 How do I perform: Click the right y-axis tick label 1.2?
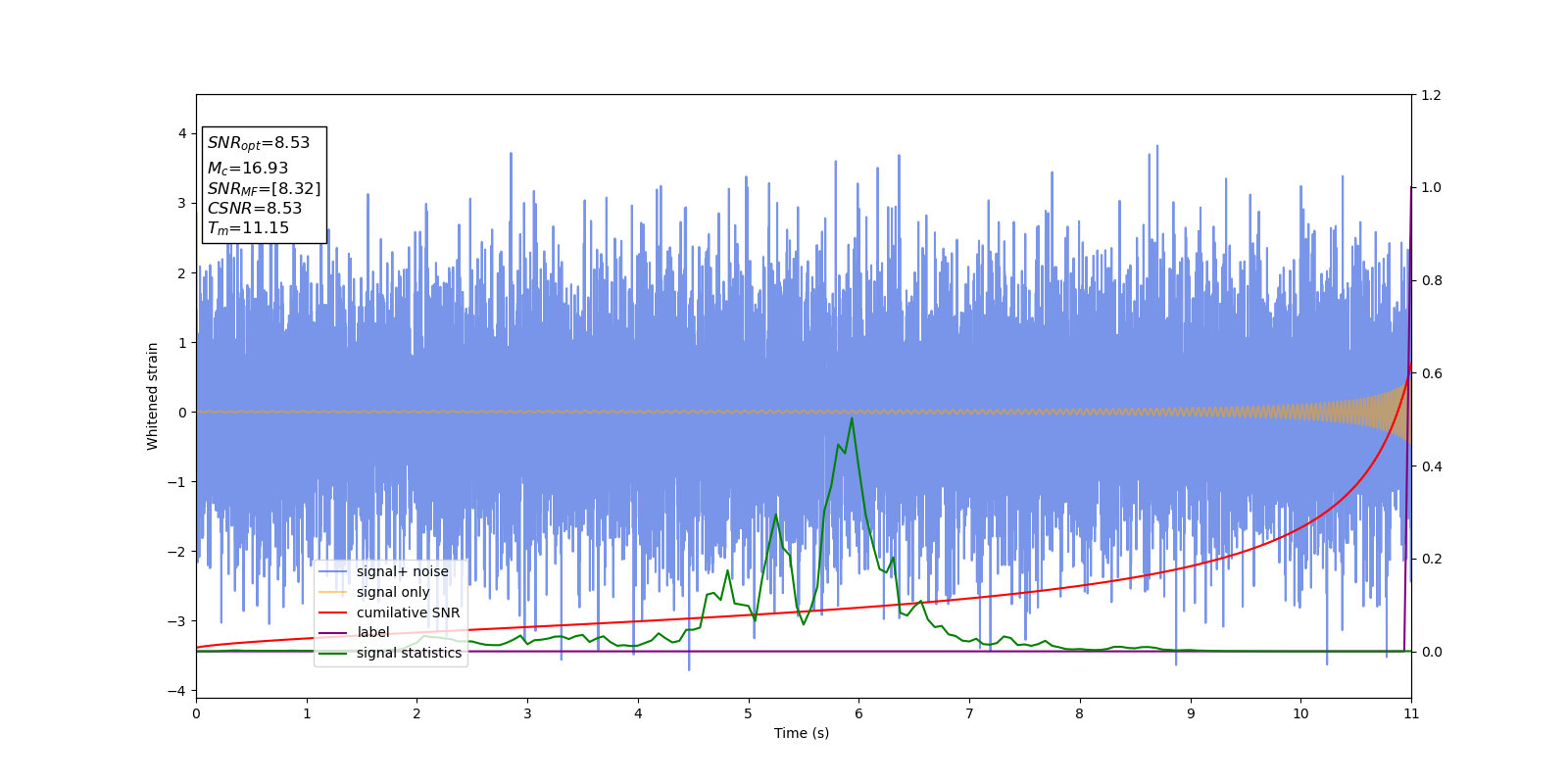pos(1431,95)
